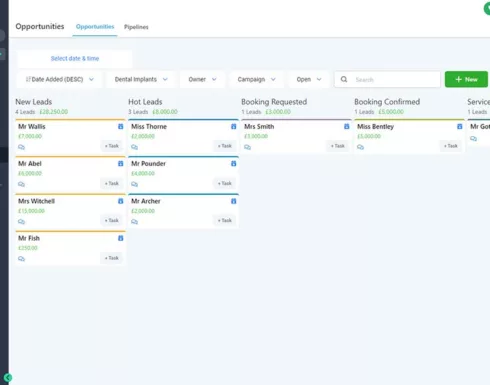Open conversation icon on Mrs Smith card

click(247, 147)
